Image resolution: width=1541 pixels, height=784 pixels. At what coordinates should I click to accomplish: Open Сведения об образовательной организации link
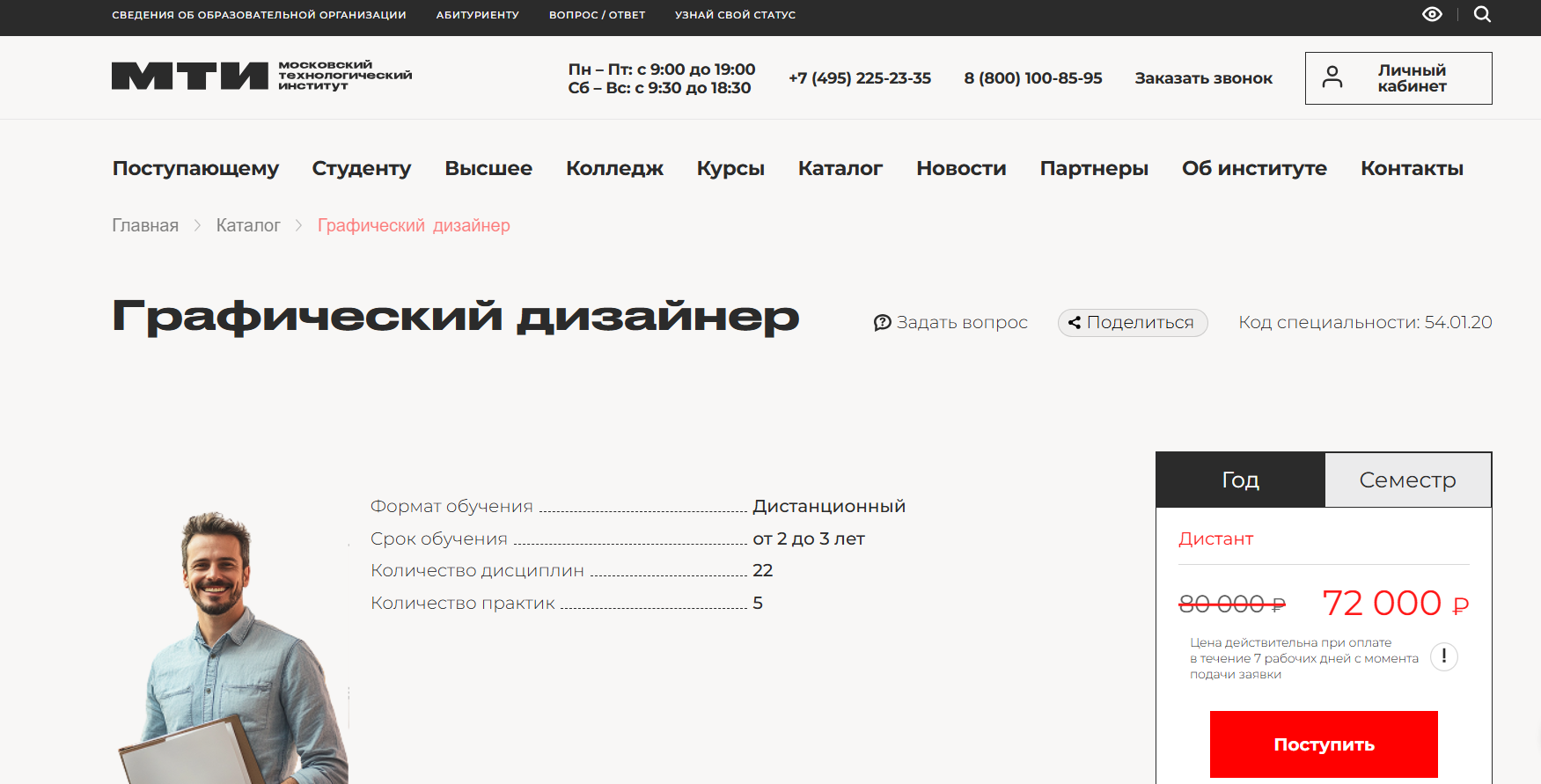259,15
